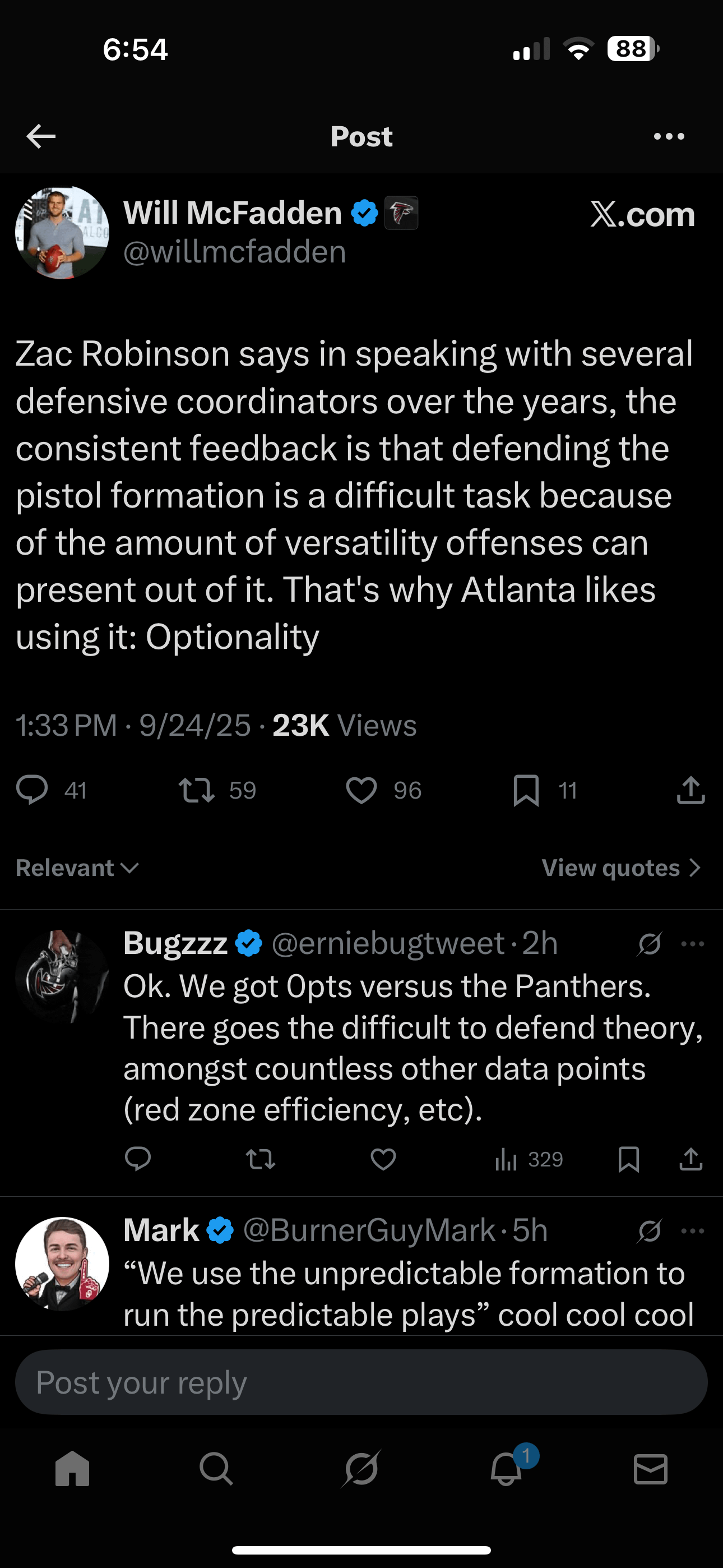Open the Notifications bell
The width and height of the screenshot is (723, 1568).
coord(506,1469)
